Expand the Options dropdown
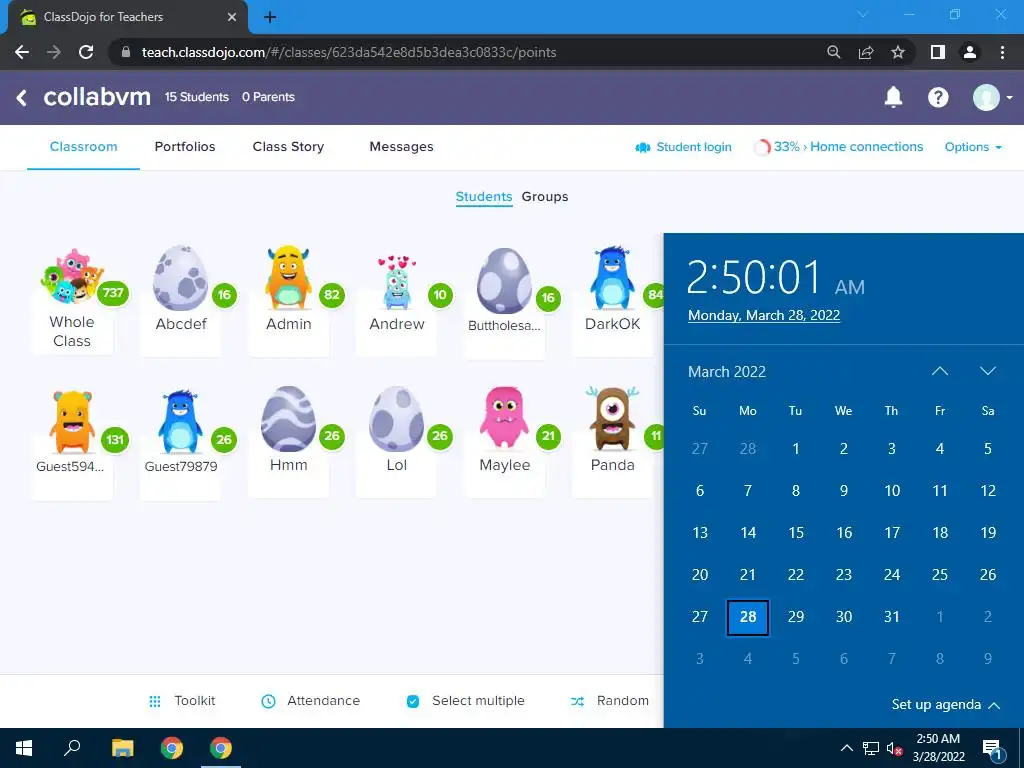 click(973, 147)
